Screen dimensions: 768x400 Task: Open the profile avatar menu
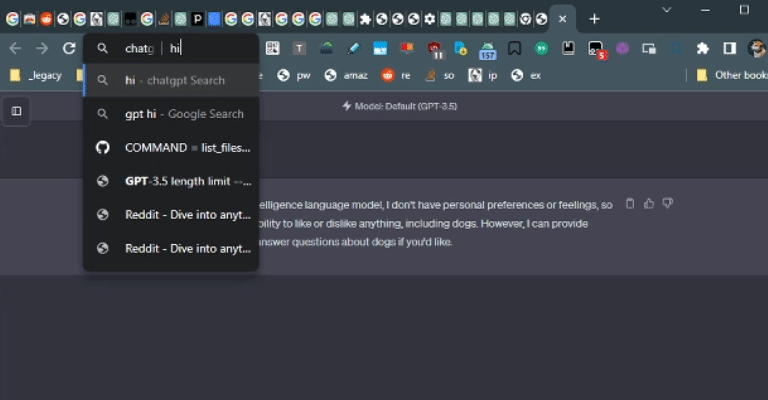[757, 48]
